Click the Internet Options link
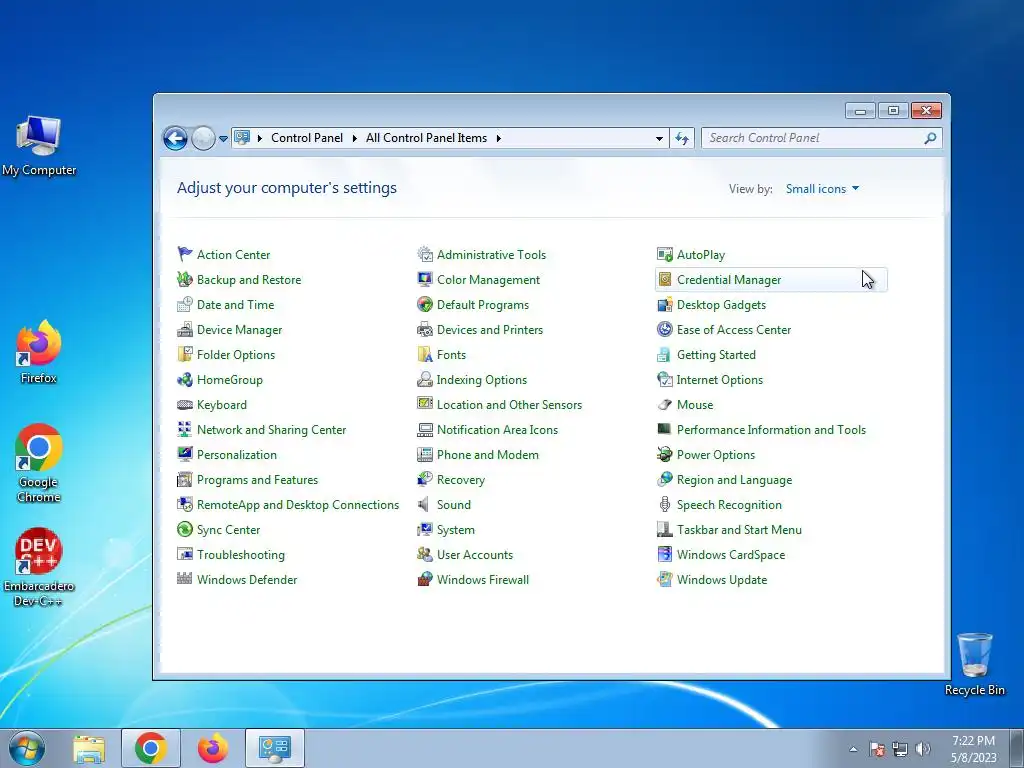Screen dimensions: 1024x768 [720, 379]
